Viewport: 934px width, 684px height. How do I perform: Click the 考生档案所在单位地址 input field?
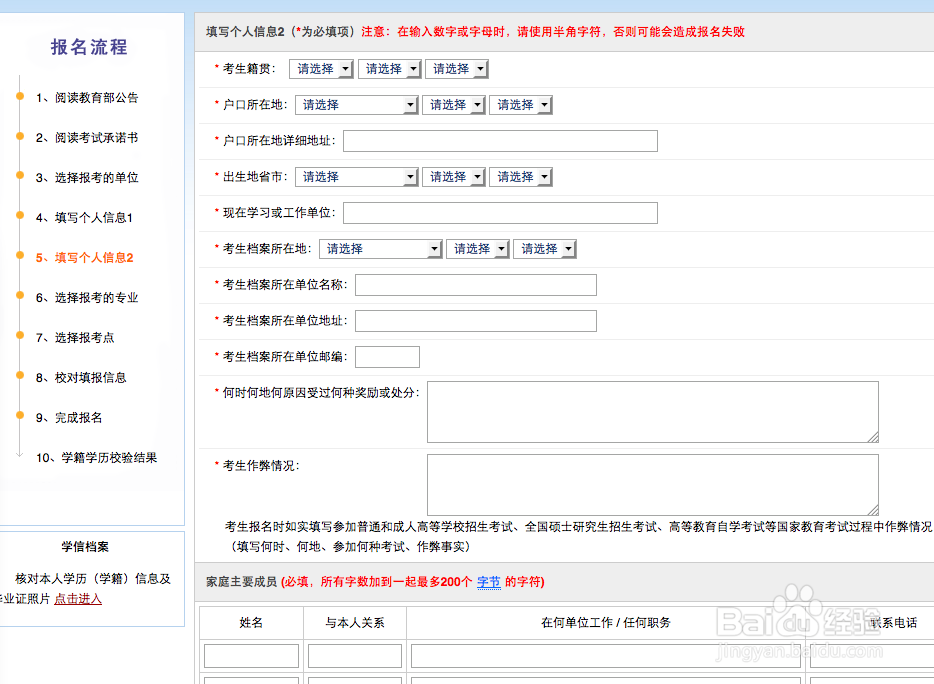tap(476, 321)
